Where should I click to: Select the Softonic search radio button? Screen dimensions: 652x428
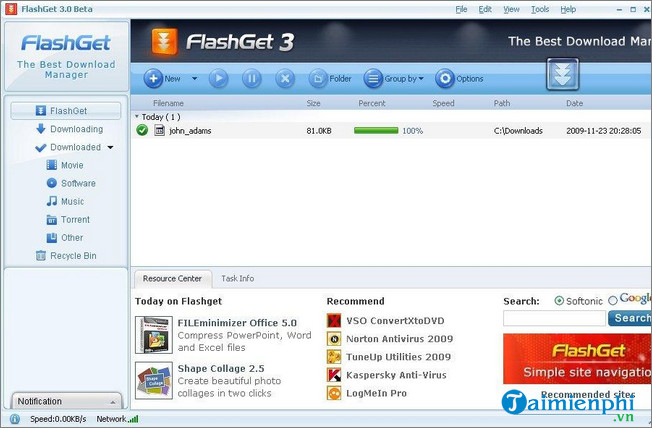(559, 301)
